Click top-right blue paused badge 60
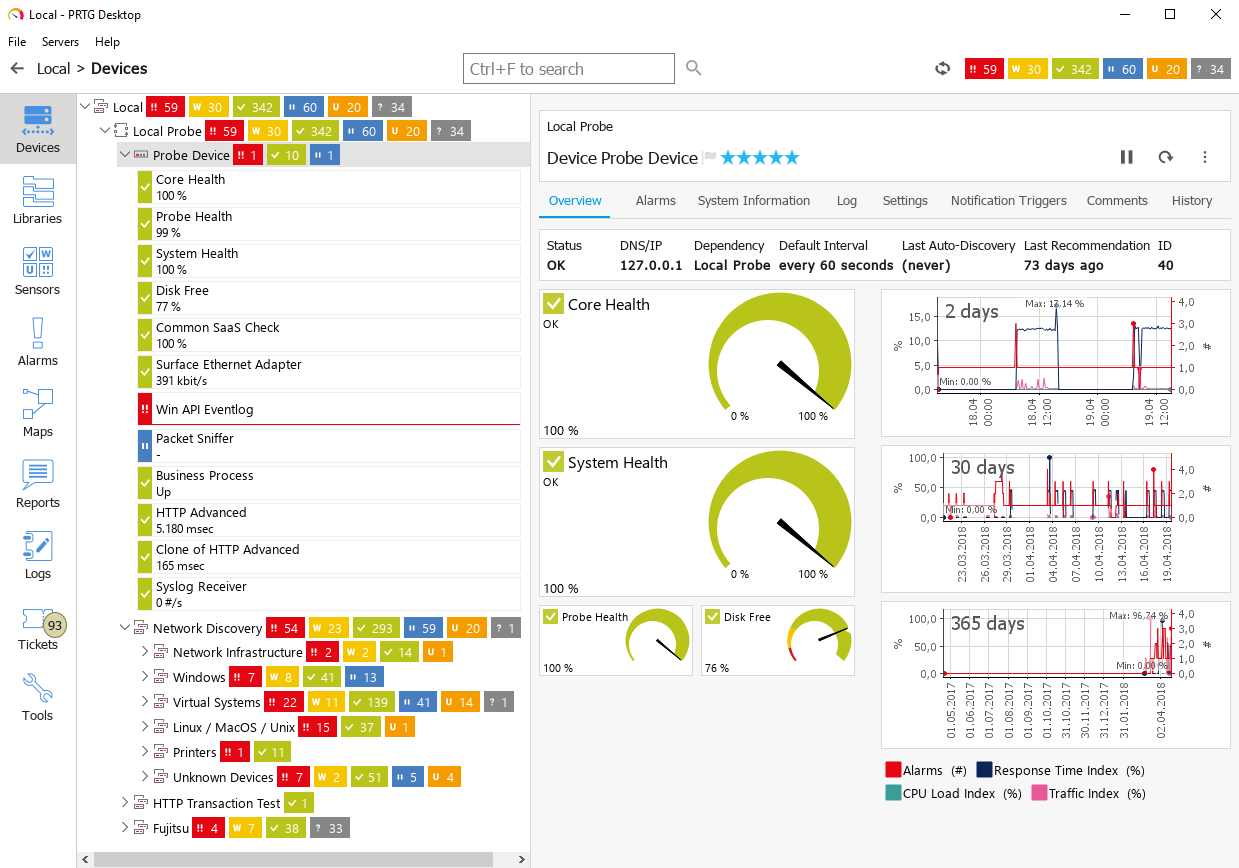Viewport: 1239px width, 868px height. click(x=1122, y=69)
